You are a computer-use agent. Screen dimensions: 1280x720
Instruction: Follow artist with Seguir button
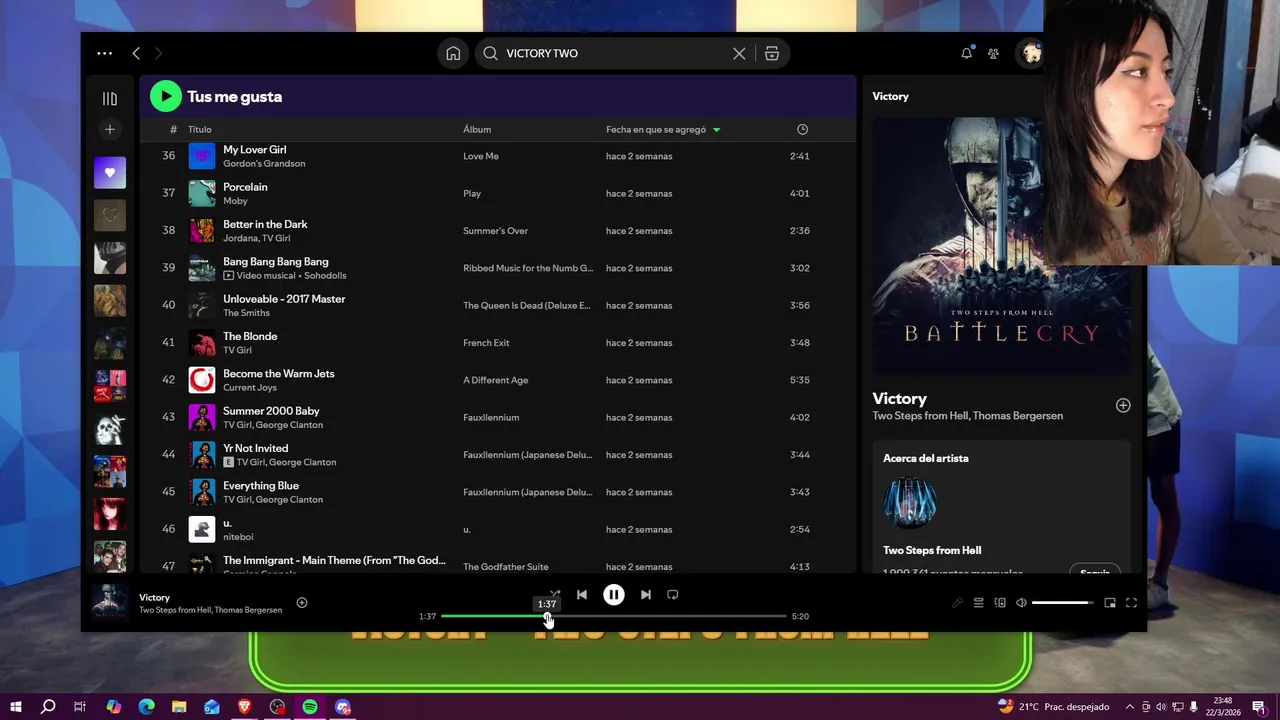1095,572
